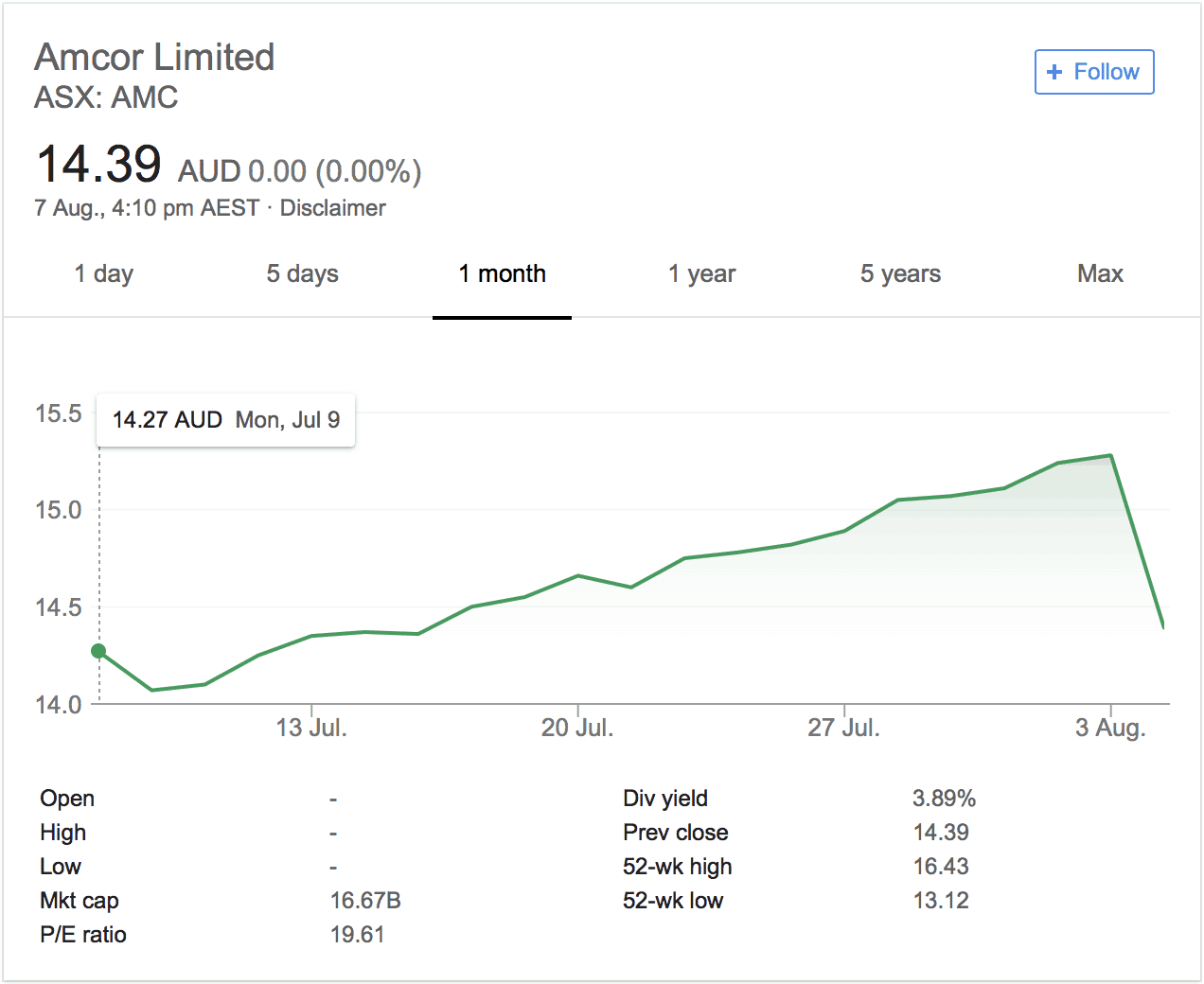Choose the Max time range tab
The height and width of the screenshot is (984, 1204).
tap(1100, 274)
